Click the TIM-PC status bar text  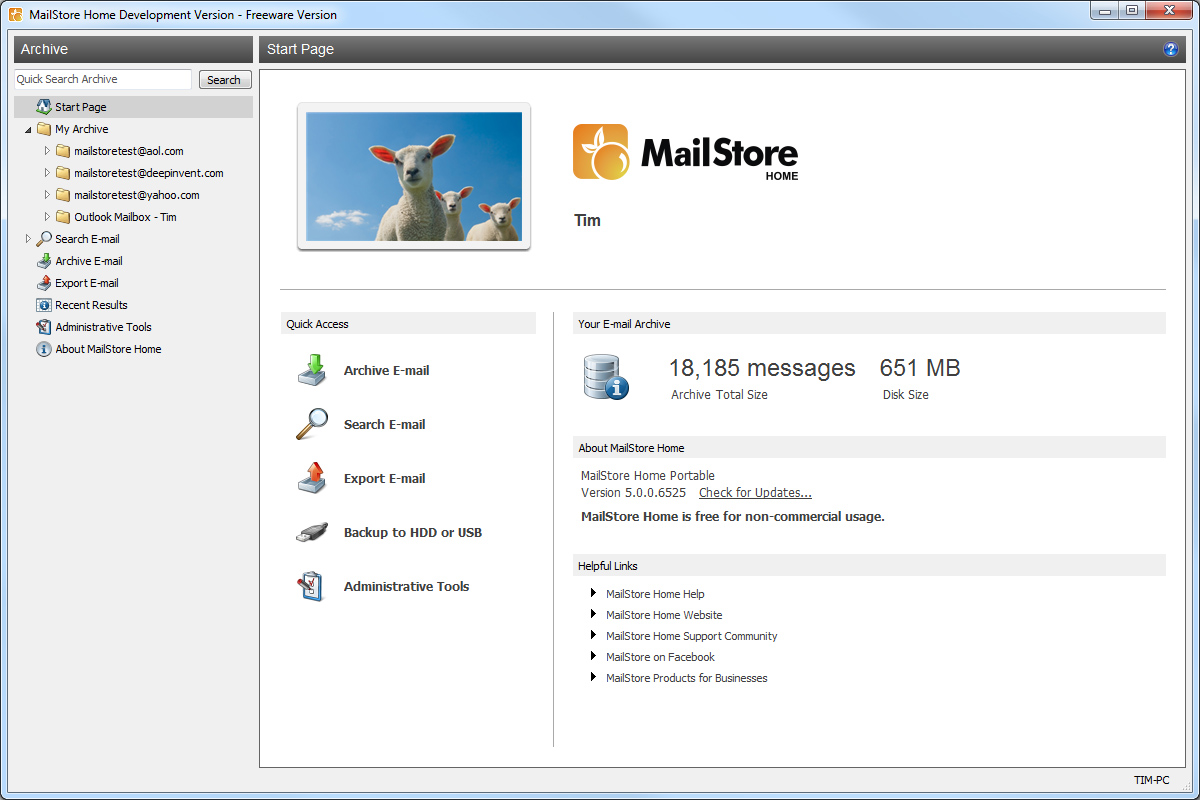point(1151,780)
